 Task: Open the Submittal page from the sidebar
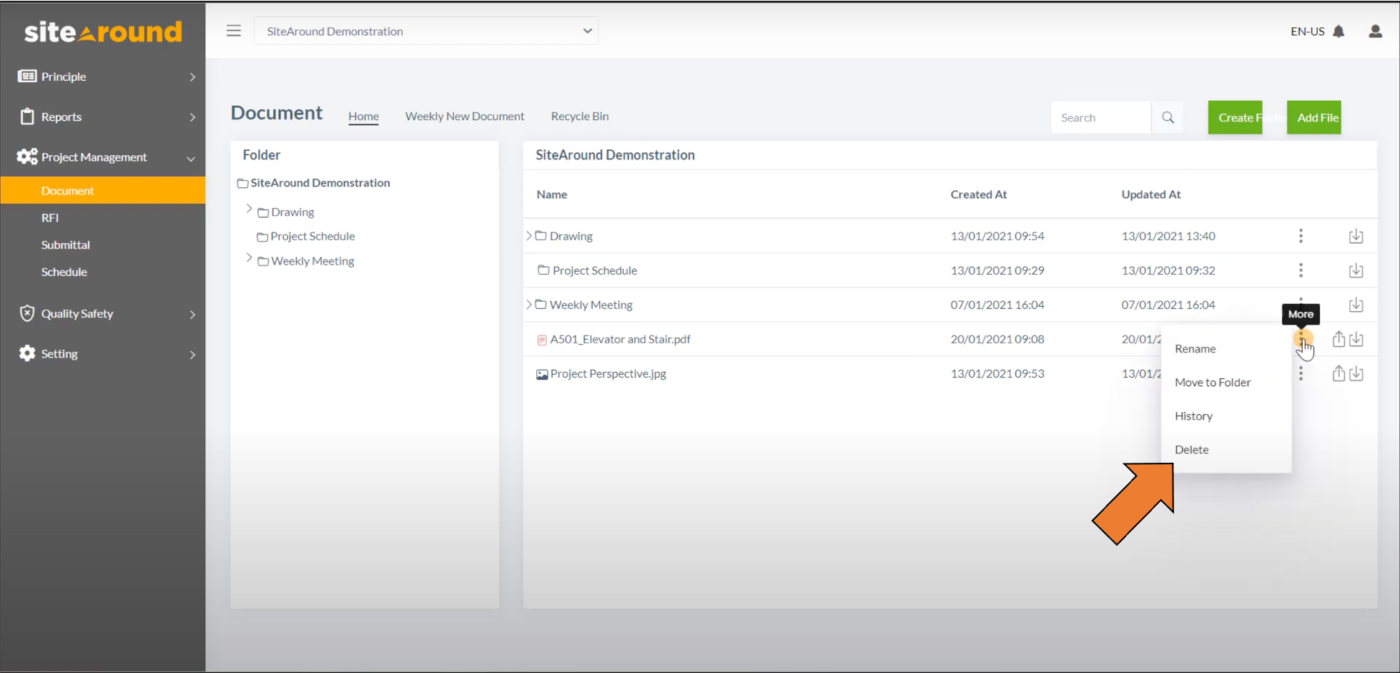[65, 244]
